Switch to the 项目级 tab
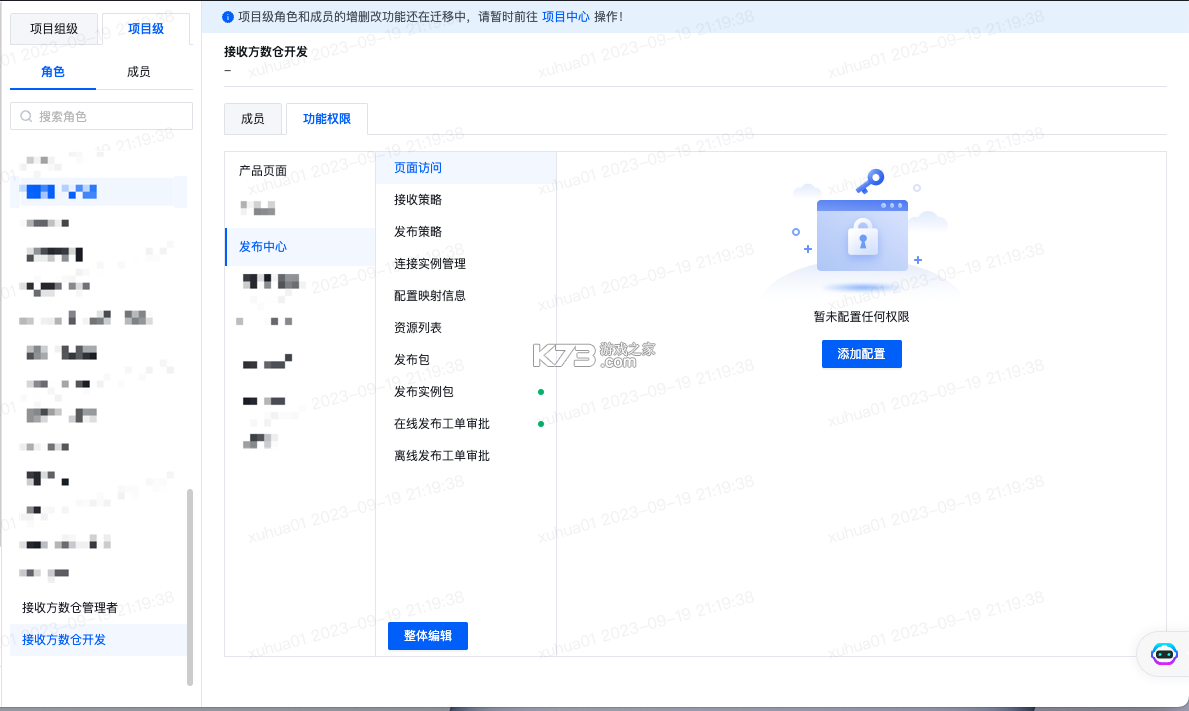Image resolution: width=1189 pixels, height=711 pixels. (x=146, y=29)
